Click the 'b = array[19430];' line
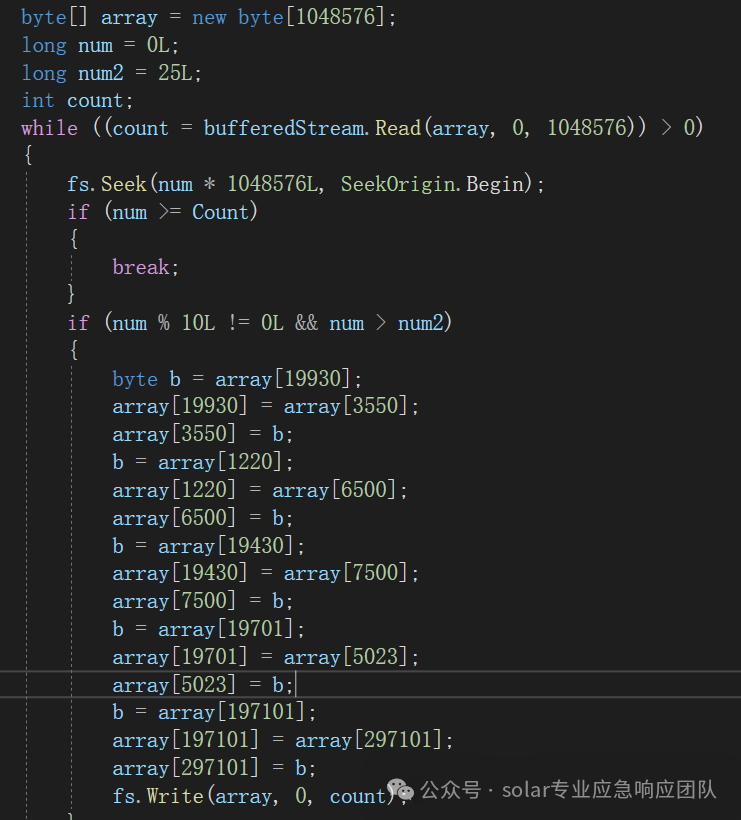The height and width of the screenshot is (820, 741). (x=208, y=545)
